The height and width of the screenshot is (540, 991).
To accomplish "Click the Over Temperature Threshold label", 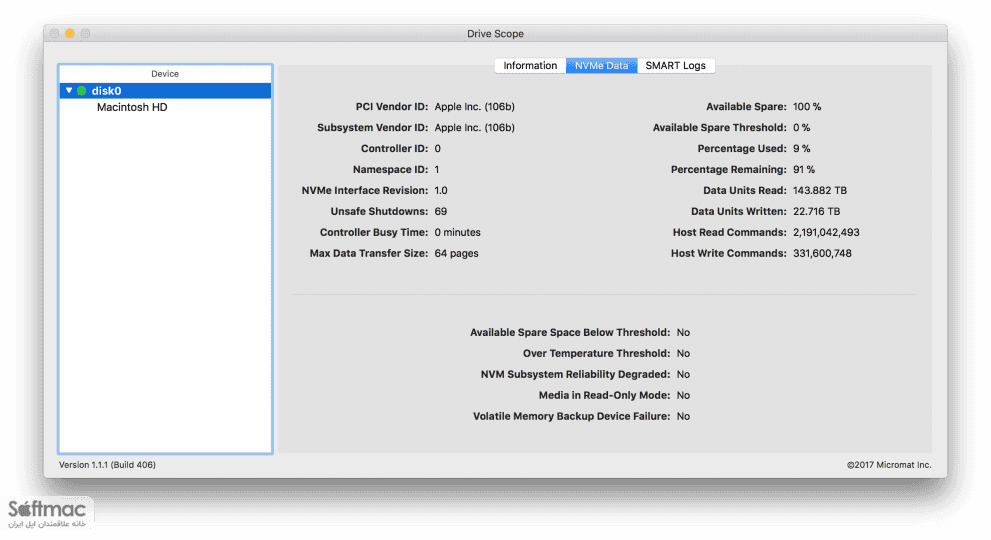I will (597, 353).
